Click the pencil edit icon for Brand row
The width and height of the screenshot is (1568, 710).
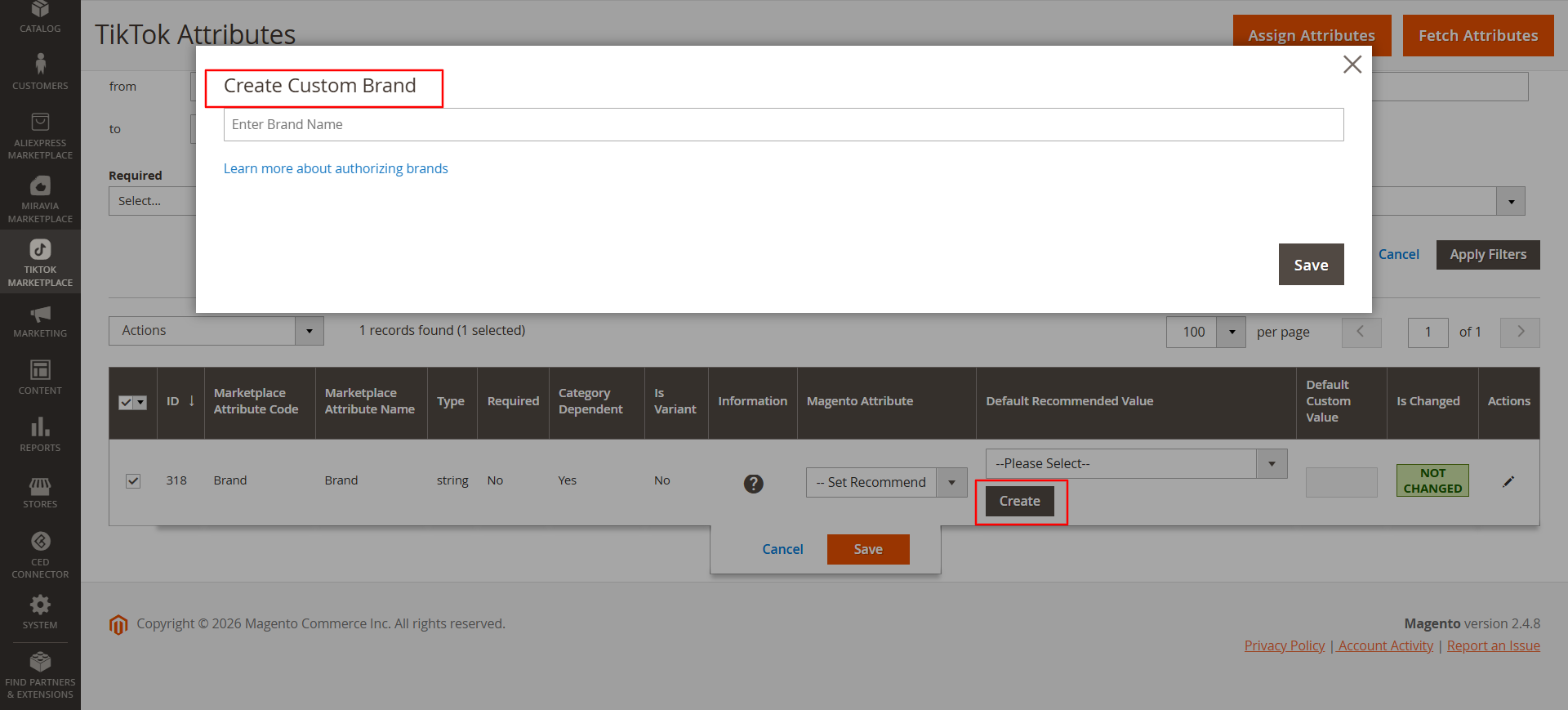tap(1508, 482)
